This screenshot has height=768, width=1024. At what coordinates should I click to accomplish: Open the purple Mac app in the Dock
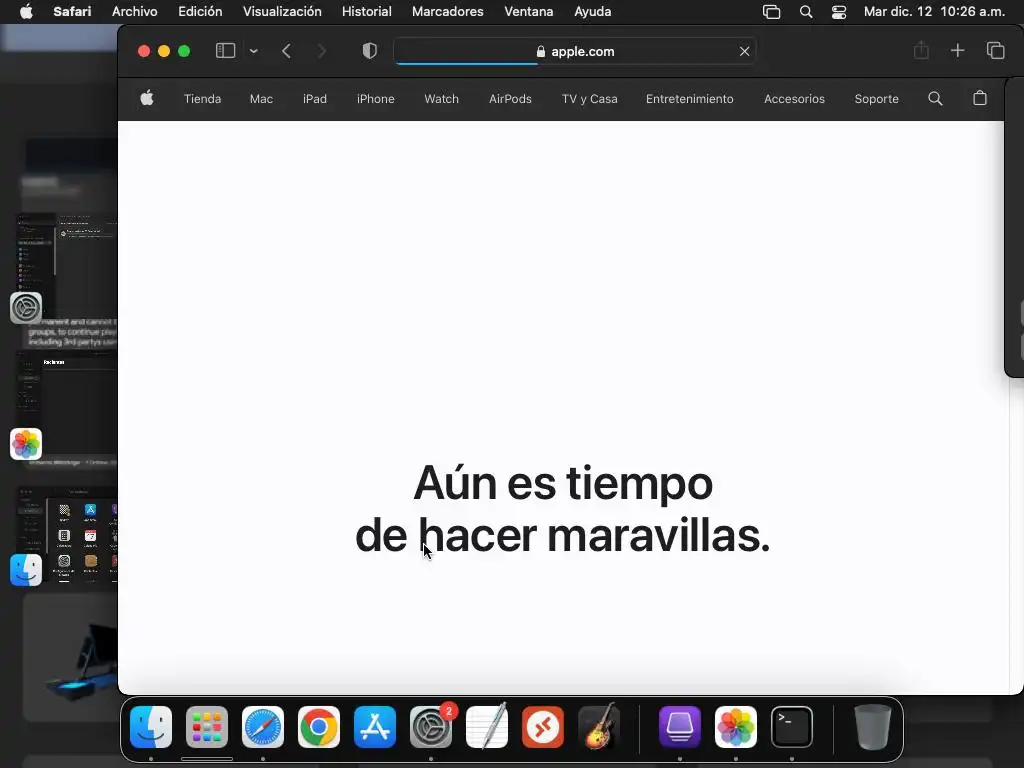pyautogui.click(x=680, y=727)
